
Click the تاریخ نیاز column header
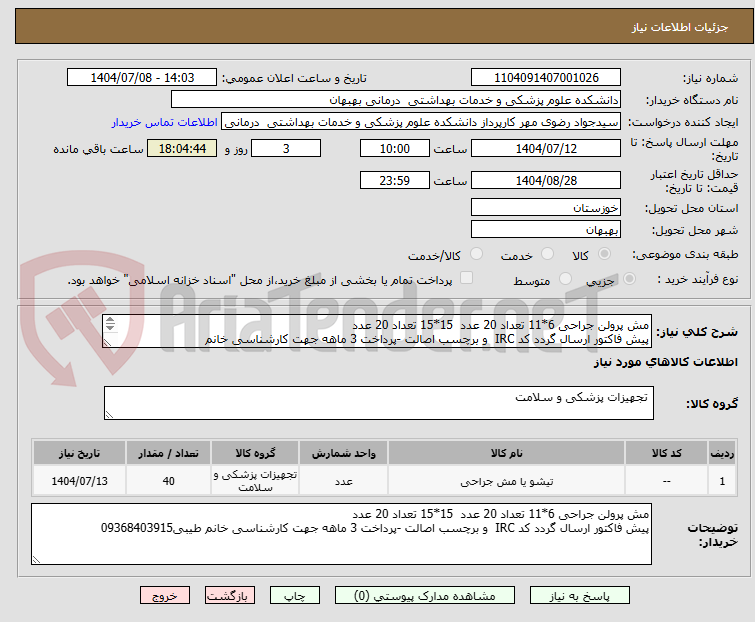pyautogui.click(x=79, y=453)
